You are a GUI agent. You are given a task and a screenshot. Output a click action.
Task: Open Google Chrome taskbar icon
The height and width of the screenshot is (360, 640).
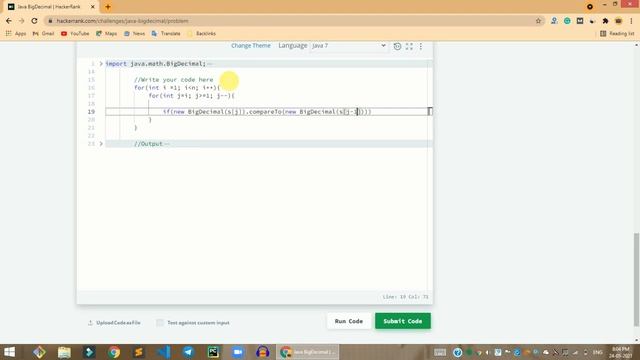tap(114, 352)
